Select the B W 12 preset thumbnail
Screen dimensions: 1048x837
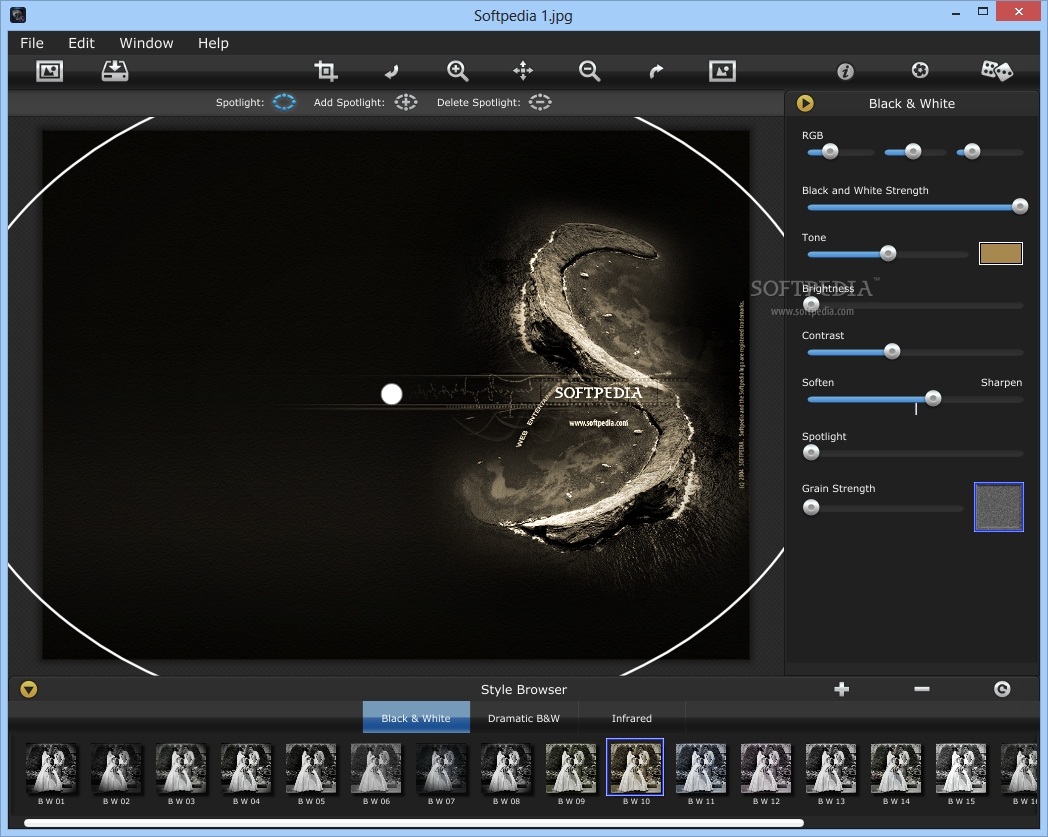click(766, 768)
